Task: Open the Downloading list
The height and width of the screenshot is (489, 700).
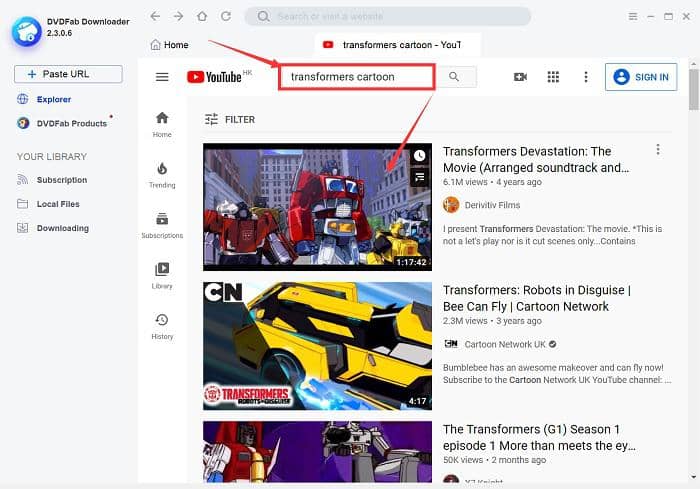Action: tap(53, 228)
